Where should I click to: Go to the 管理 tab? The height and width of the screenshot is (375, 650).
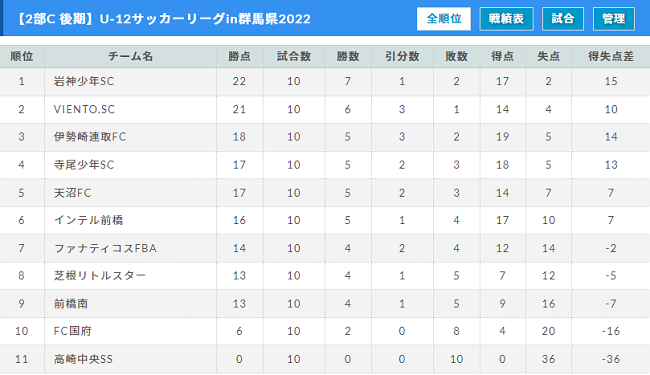point(614,19)
